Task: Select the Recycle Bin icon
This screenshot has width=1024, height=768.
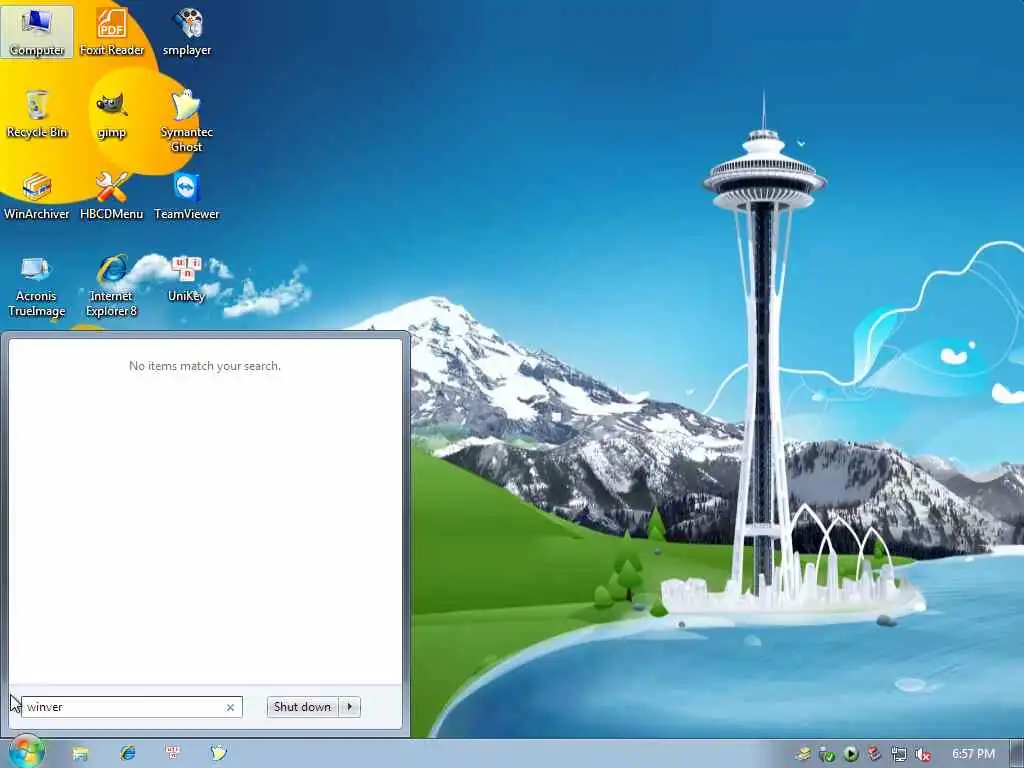Action: pos(37,114)
